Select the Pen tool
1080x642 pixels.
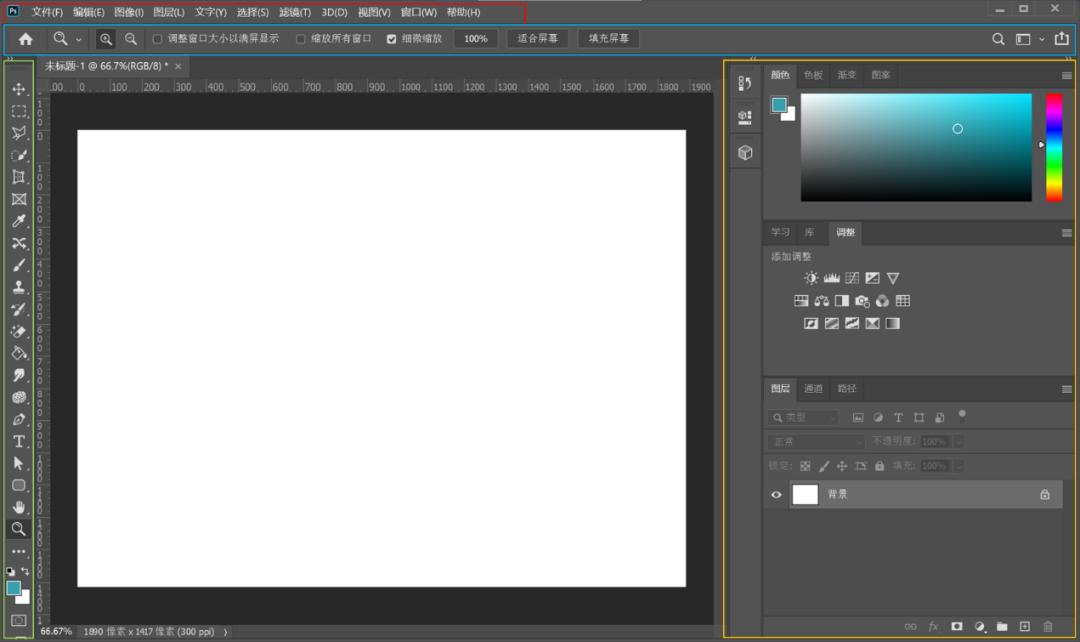tap(18, 419)
